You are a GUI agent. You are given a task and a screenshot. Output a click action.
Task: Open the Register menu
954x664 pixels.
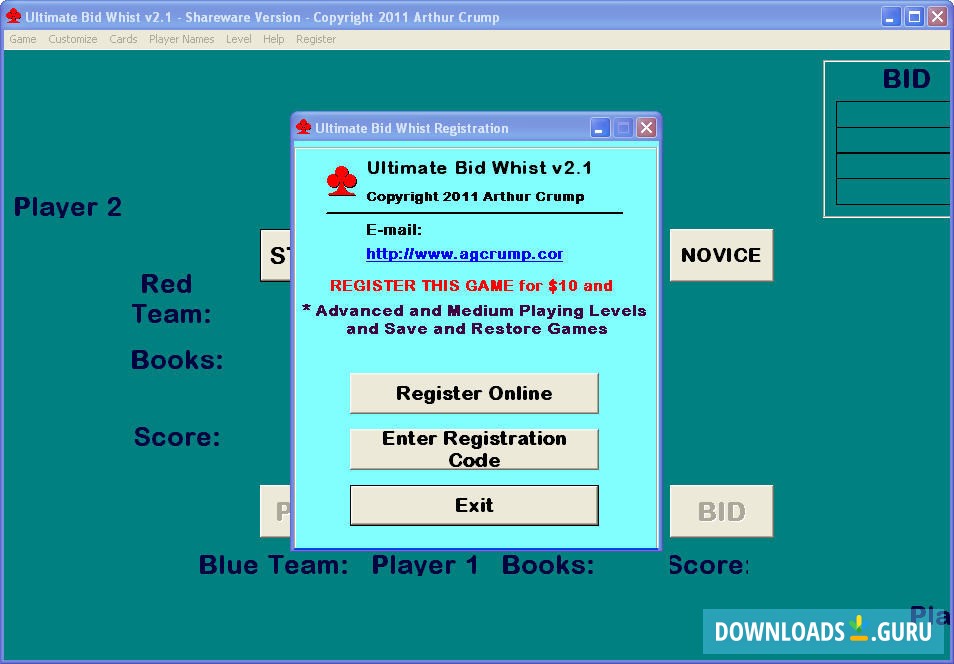click(316, 39)
